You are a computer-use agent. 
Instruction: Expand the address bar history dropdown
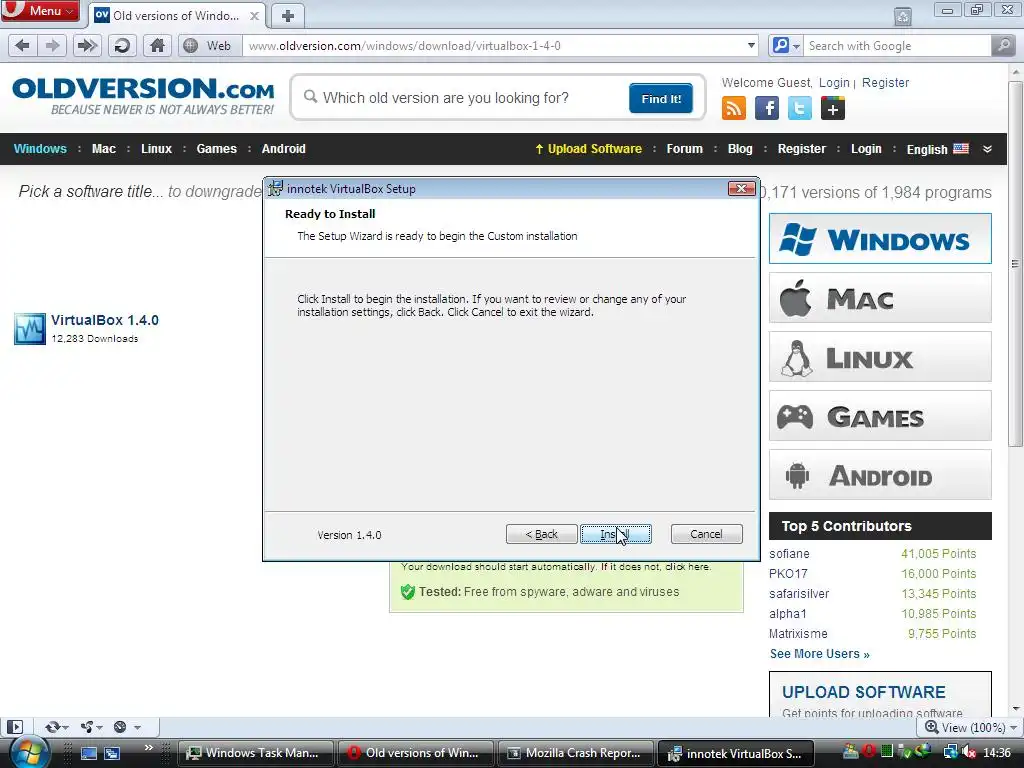751,46
